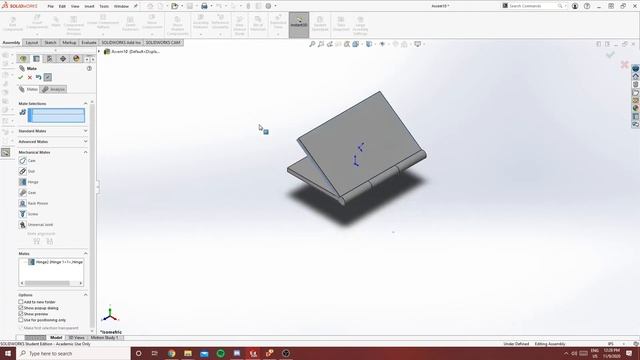The height and width of the screenshot is (360, 640).
Task: Open Mate help question mark
Action: click(89, 69)
